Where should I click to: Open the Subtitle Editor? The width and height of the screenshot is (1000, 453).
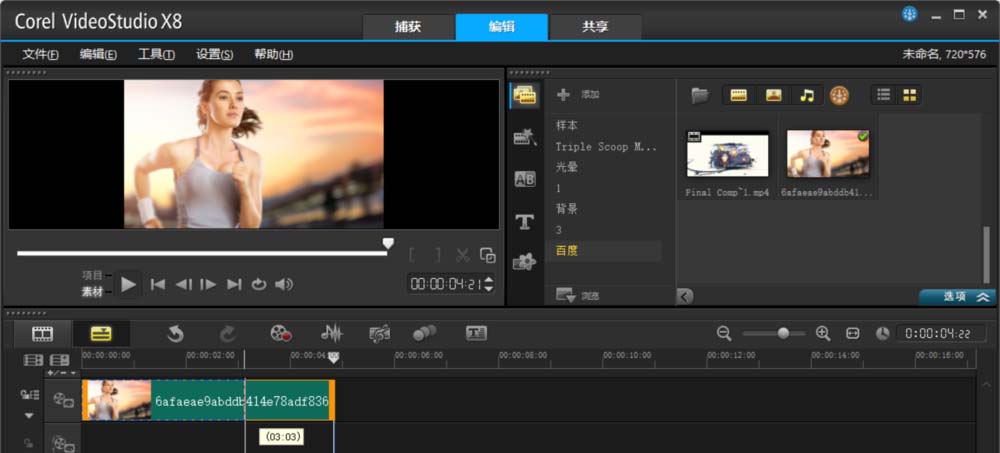pyautogui.click(x=476, y=333)
